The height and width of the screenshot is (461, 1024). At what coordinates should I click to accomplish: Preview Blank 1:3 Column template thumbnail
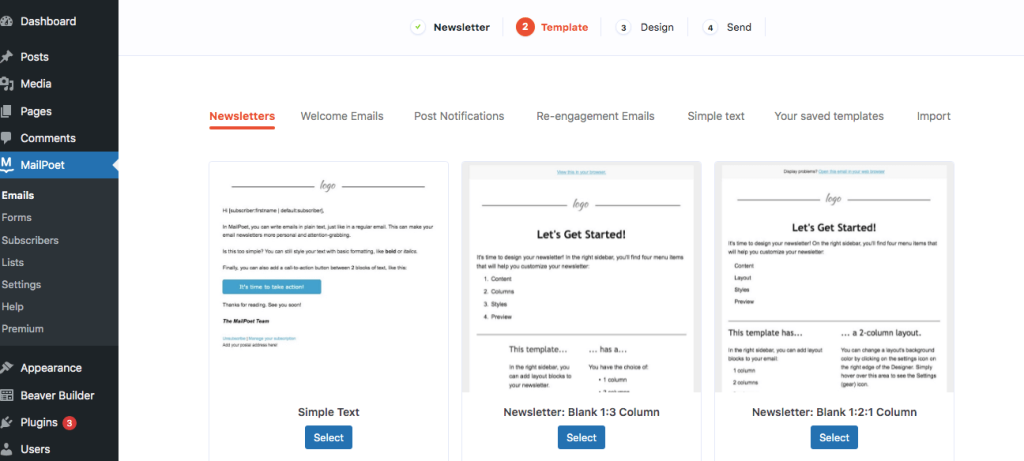click(x=581, y=278)
